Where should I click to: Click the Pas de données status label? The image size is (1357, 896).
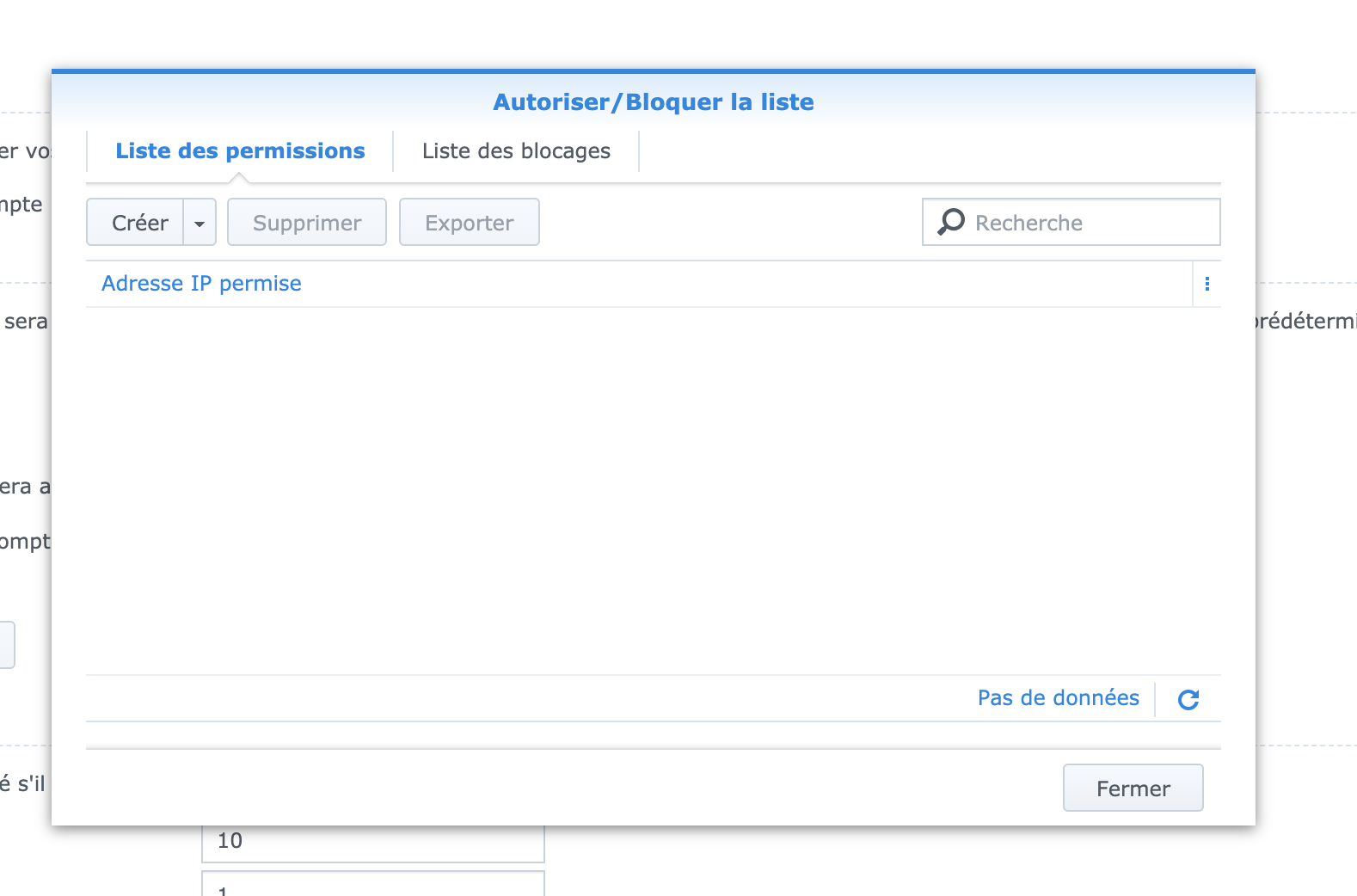(1058, 698)
